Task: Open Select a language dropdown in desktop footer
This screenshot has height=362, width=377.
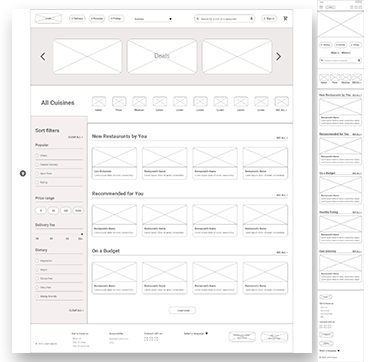Action: click(x=196, y=333)
